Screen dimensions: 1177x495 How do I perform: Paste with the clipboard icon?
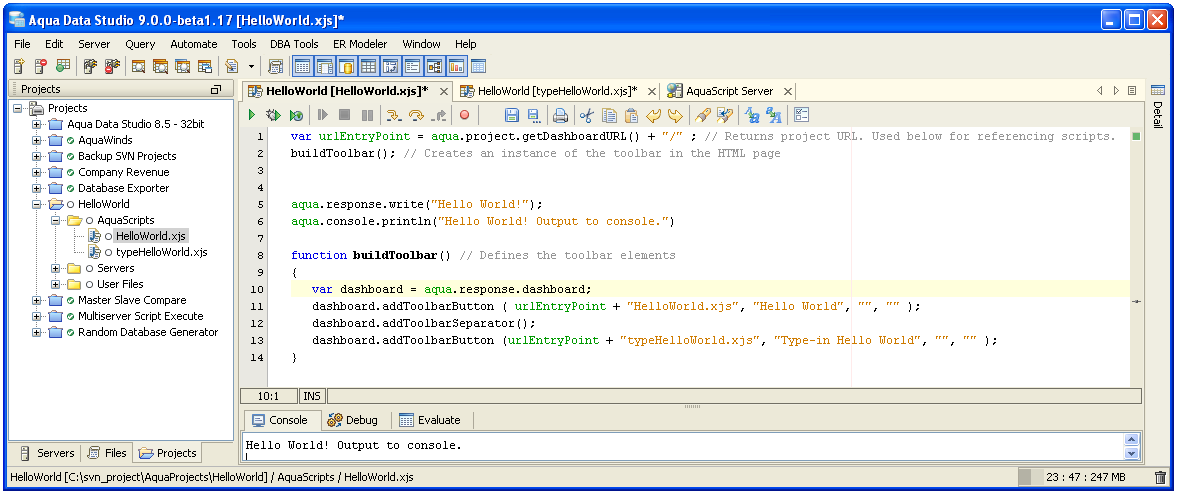(x=631, y=115)
